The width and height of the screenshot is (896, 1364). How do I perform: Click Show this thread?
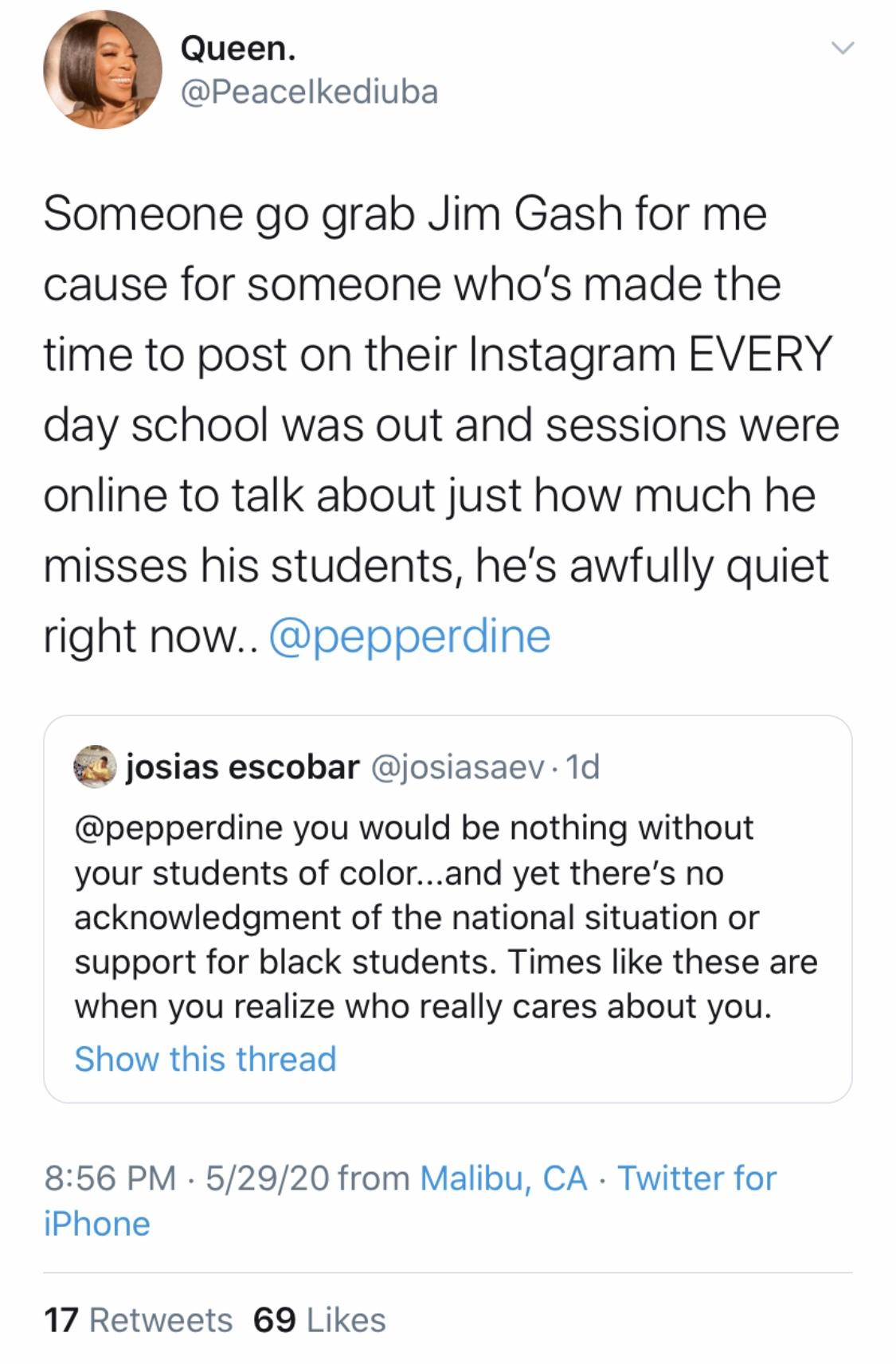pyautogui.click(x=205, y=1059)
